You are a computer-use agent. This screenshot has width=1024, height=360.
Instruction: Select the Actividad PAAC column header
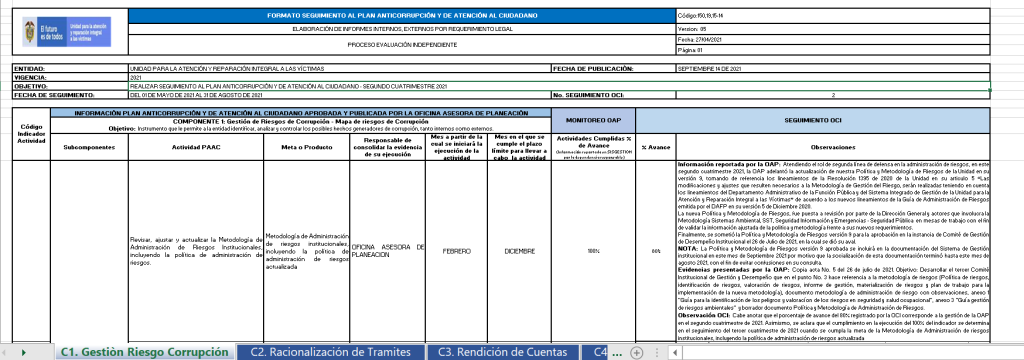[196, 147]
